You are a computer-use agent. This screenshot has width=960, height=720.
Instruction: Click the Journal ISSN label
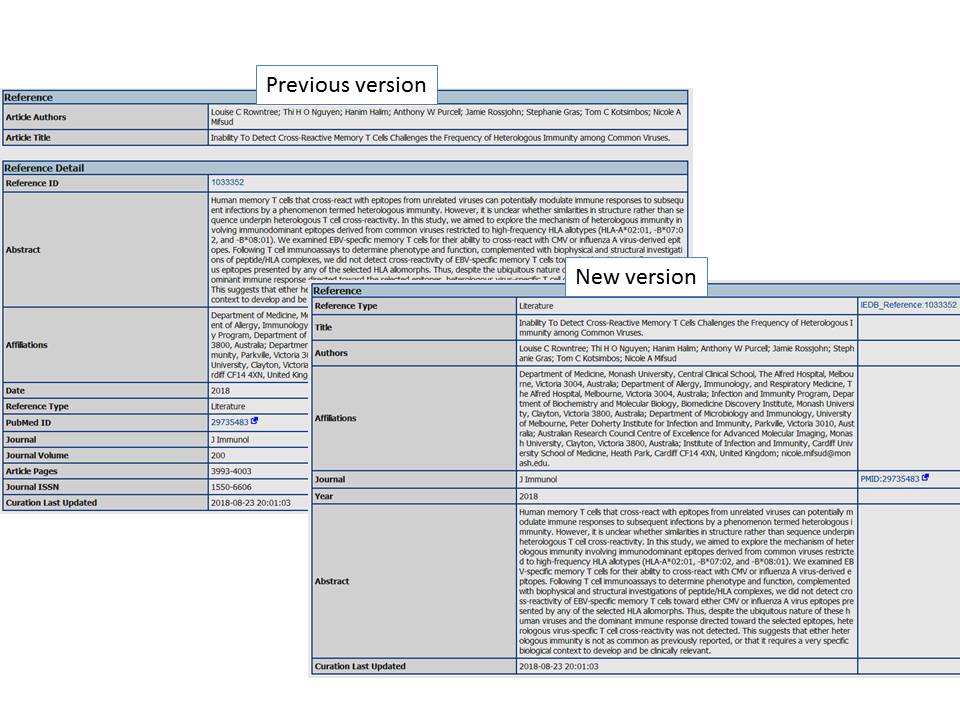tap(32, 487)
